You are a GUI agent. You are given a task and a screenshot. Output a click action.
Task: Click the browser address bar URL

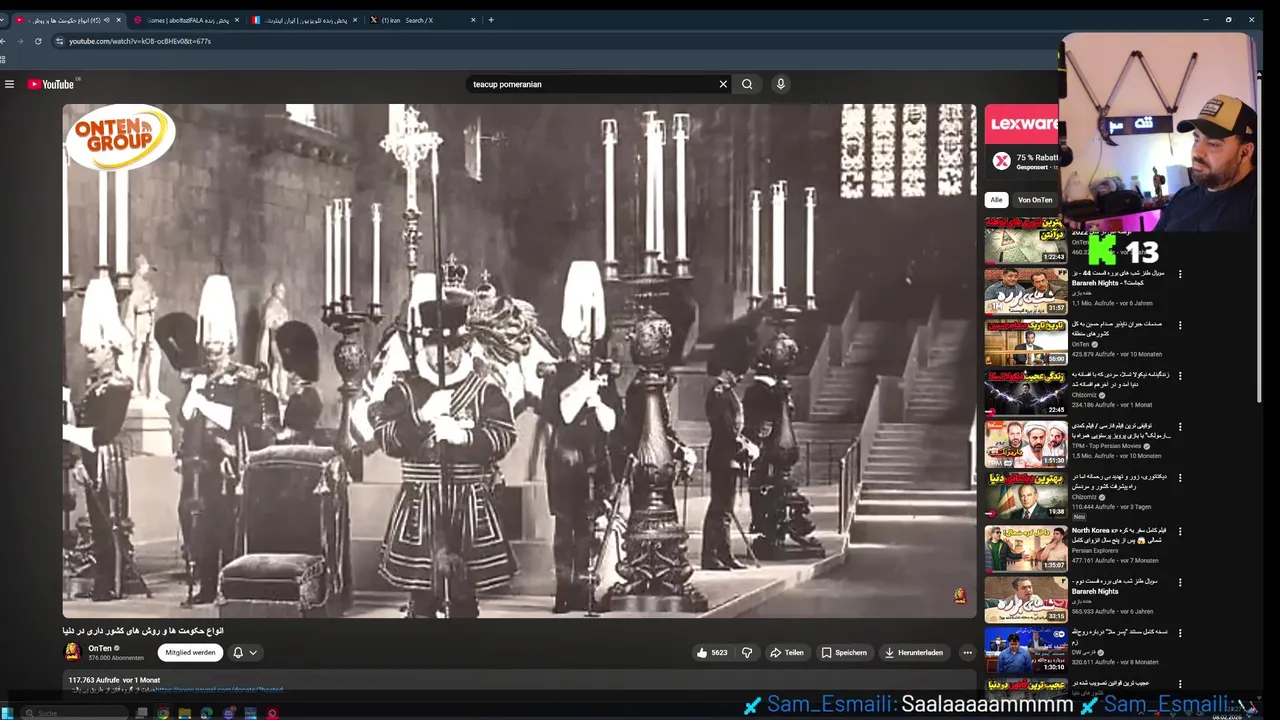(x=140, y=41)
